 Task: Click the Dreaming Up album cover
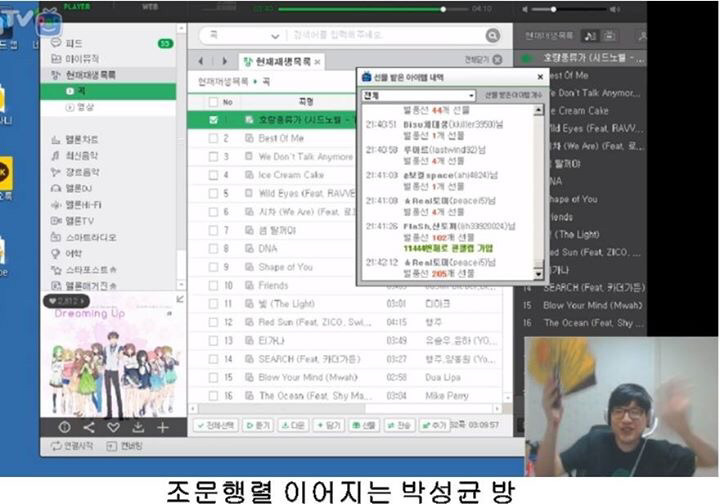(113, 354)
